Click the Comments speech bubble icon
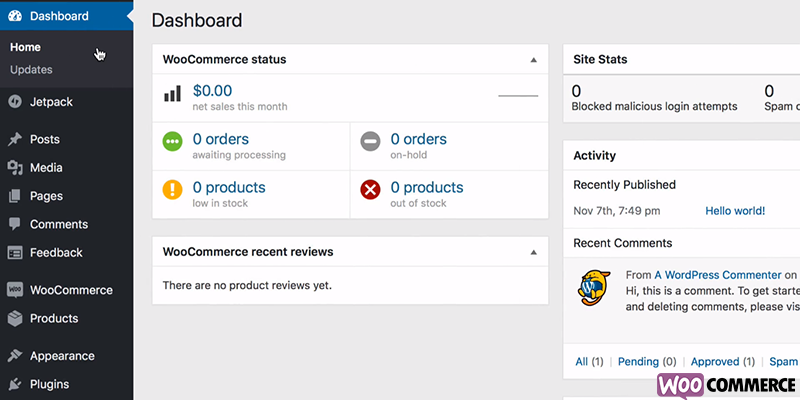The width and height of the screenshot is (800, 400). pyautogui.click(x=15, y=224)
